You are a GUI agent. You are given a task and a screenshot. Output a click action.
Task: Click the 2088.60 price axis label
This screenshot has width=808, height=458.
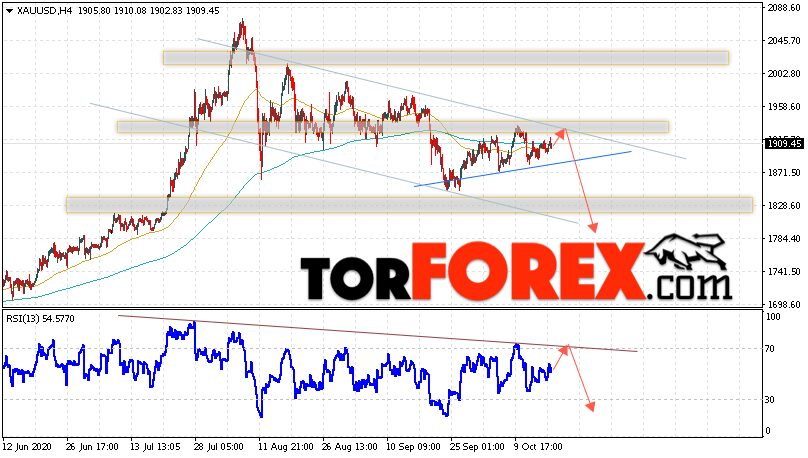click(784, 8)
